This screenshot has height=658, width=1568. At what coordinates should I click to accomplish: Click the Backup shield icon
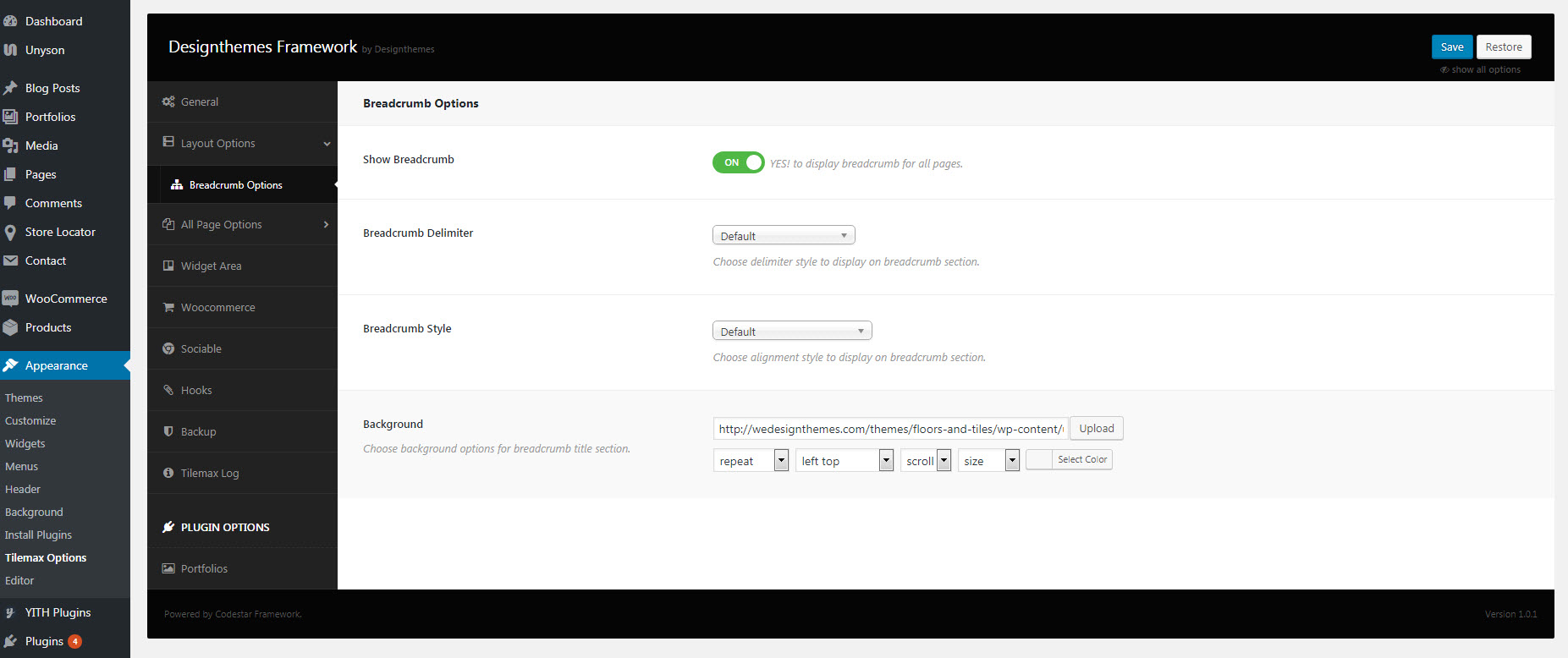[168, 431]
